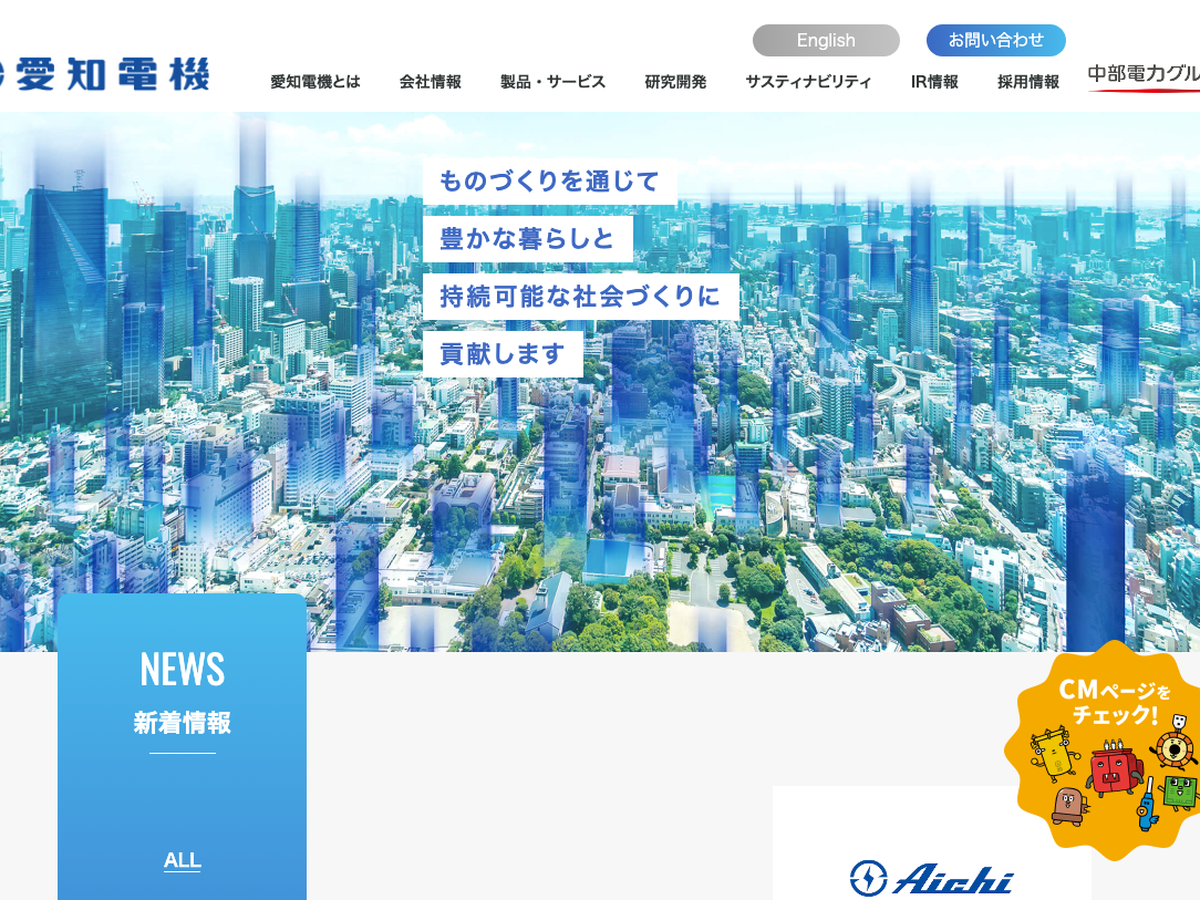This screenshot has width=1200, height=900.
Task: Click the CMページをチェック! badge text
Action: point(1113,702)
